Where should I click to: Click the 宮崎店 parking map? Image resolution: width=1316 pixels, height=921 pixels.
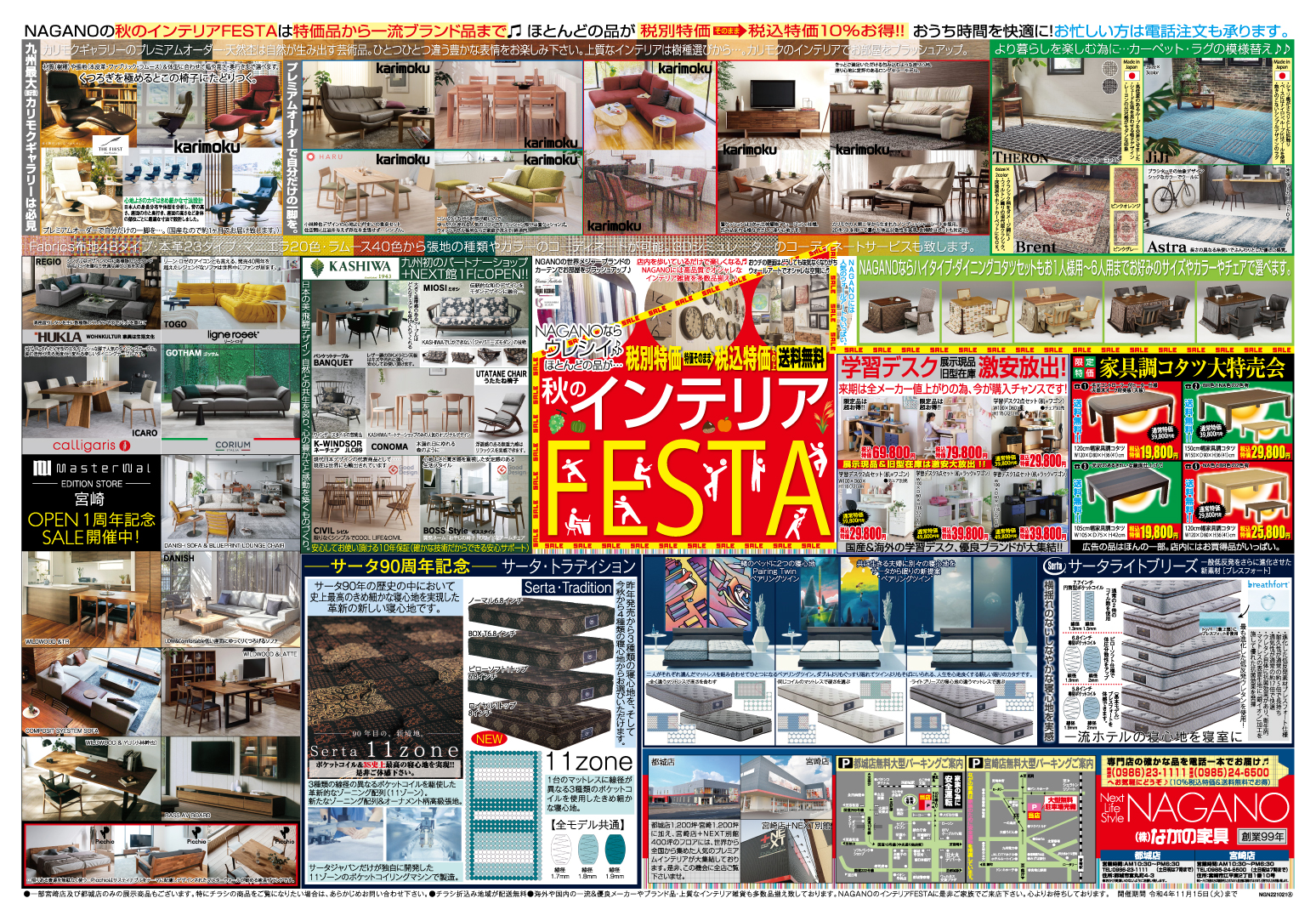[1031, 827]
